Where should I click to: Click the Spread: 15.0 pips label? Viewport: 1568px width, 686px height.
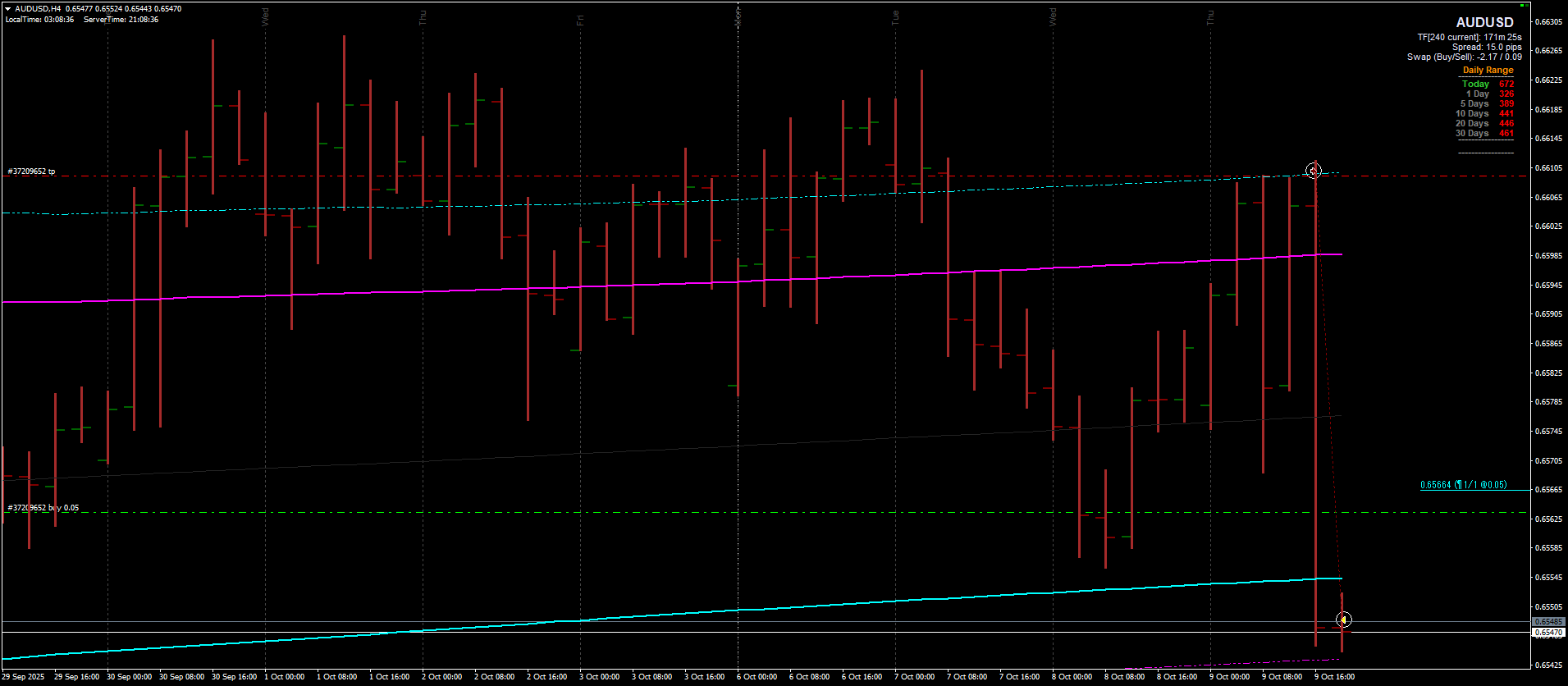pyautogui.click(x=1487, y=47)
